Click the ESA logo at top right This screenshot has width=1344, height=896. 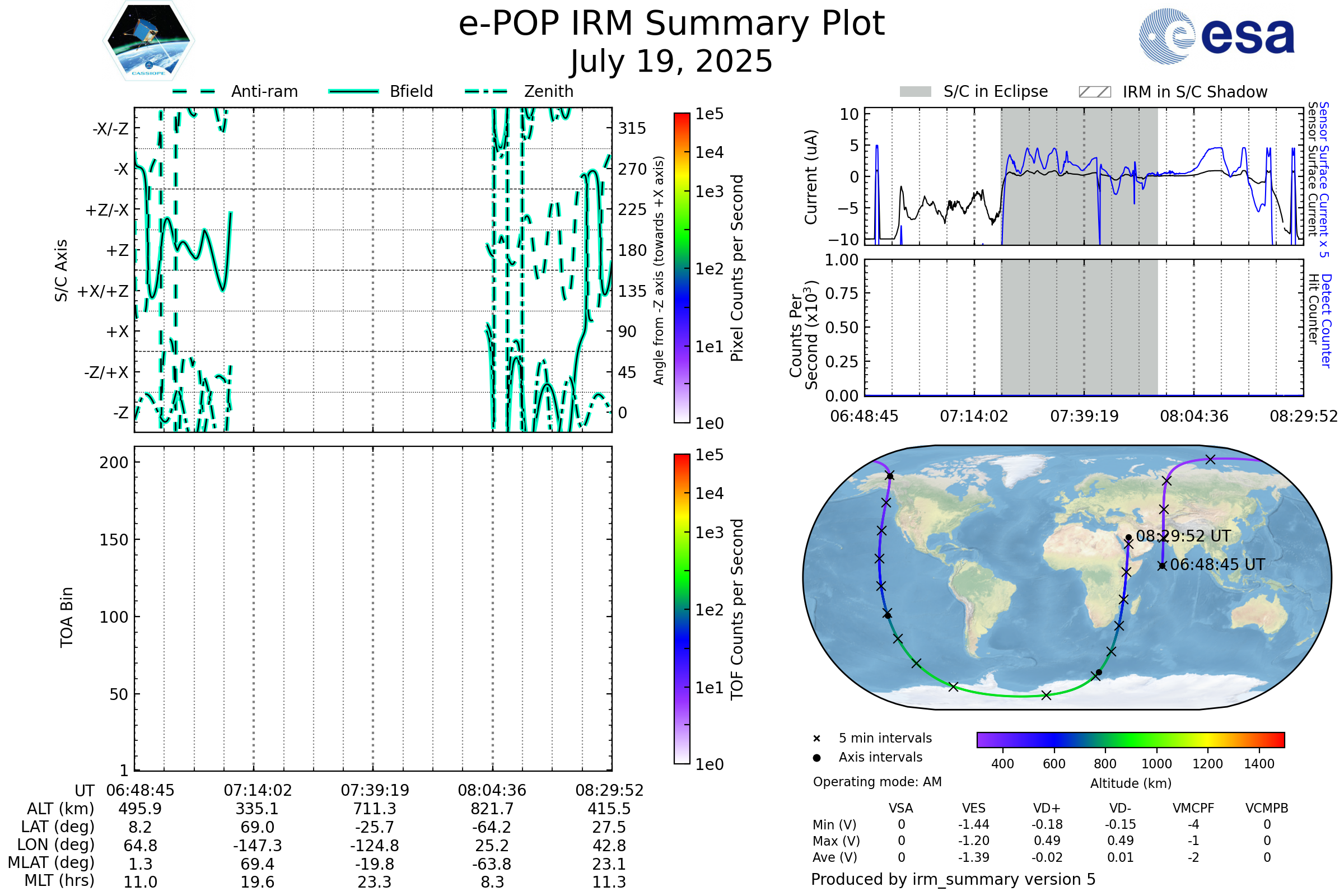1216,36
